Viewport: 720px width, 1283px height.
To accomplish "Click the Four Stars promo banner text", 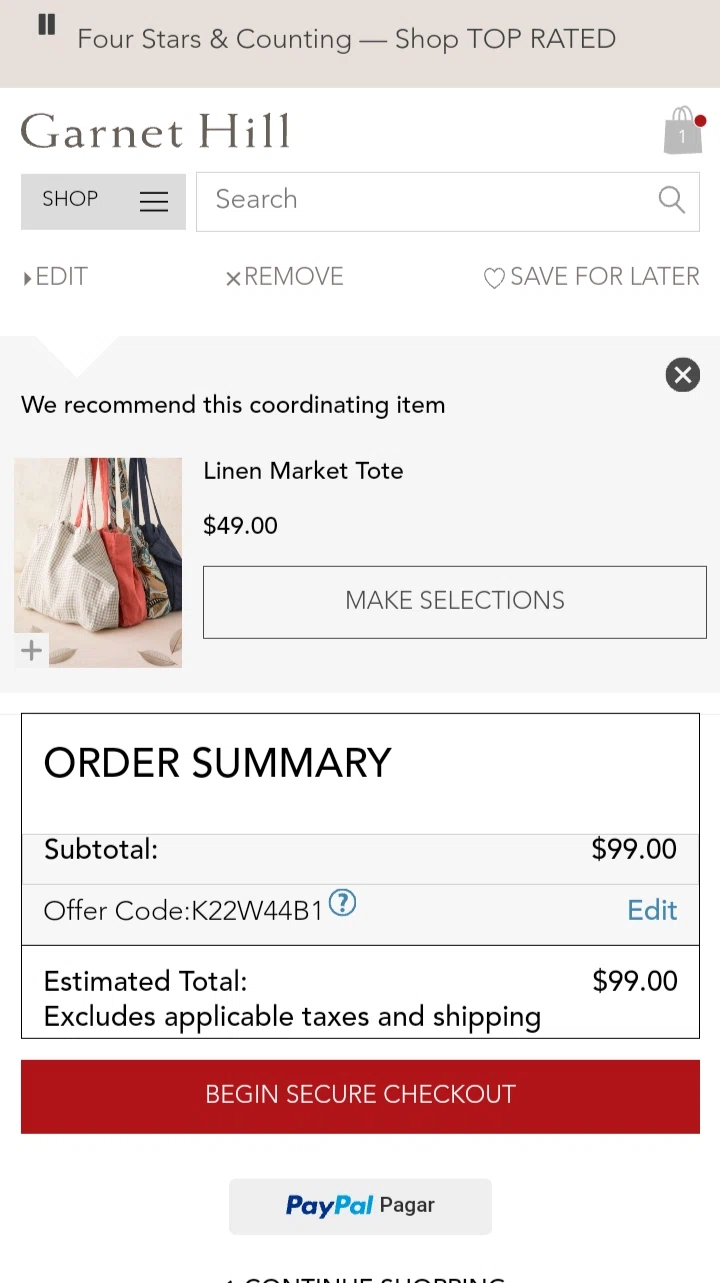I will click(346, 40).
